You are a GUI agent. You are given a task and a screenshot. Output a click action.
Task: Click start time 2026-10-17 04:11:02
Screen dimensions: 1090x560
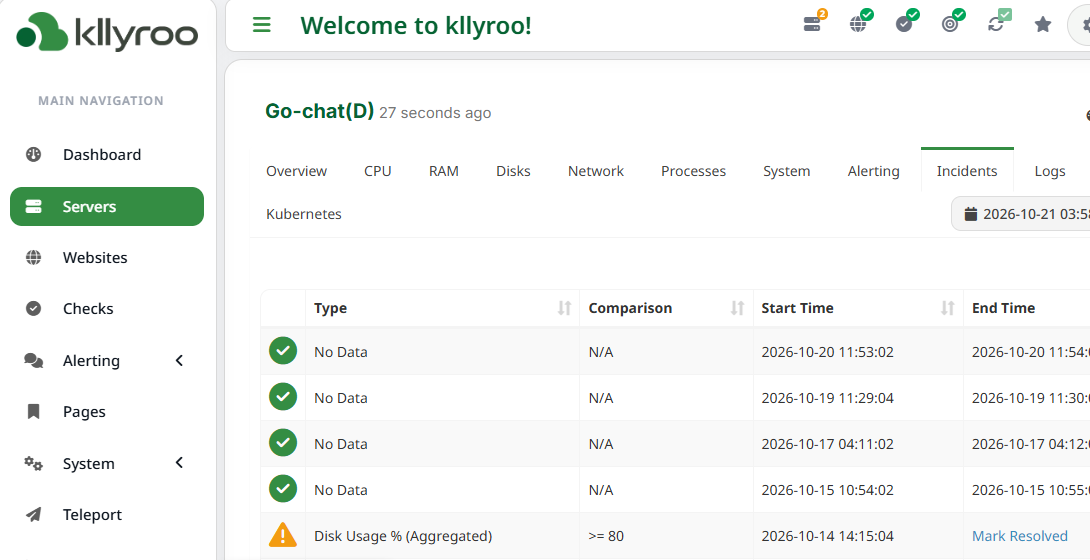click(827, 443)
